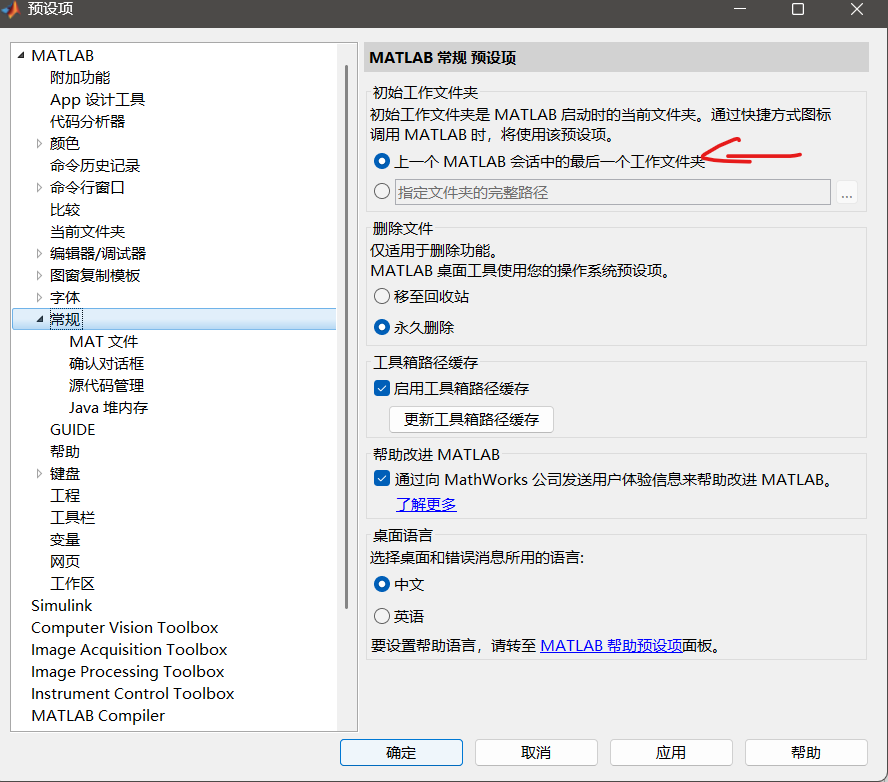Toggle send user experience info checkbox

click(x=382, y=478)
